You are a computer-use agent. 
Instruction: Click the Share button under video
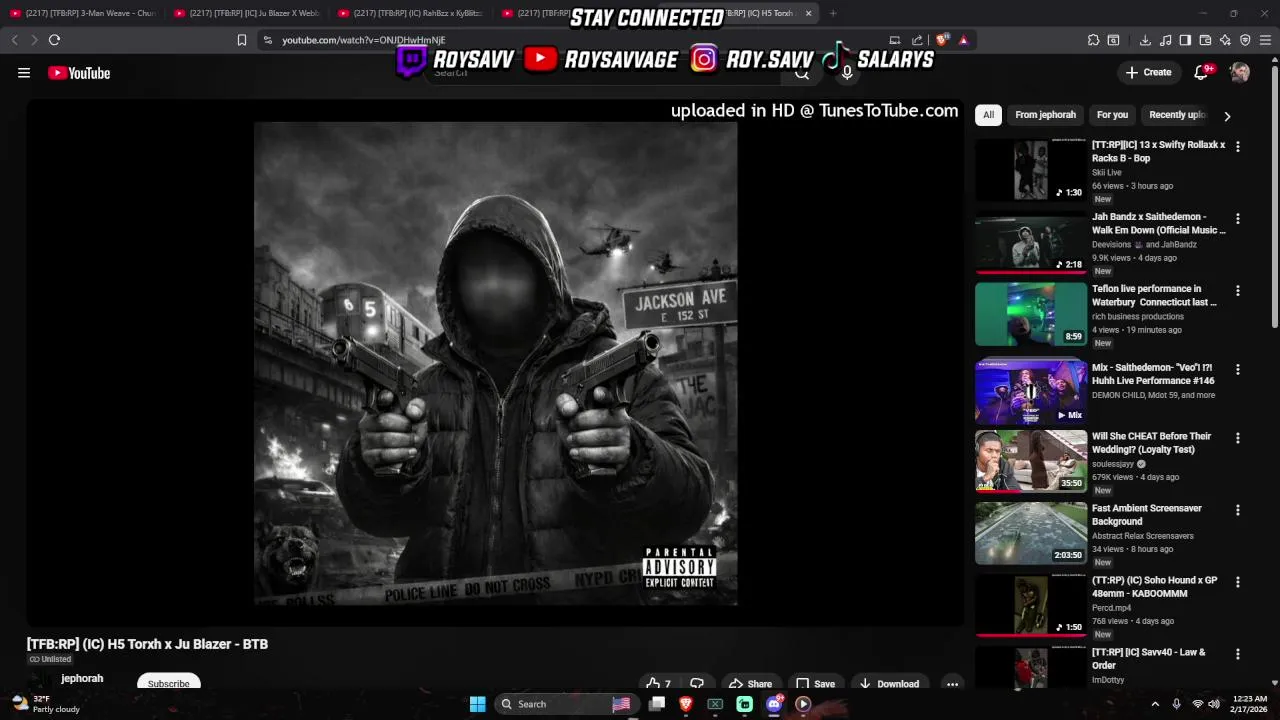click(x=750, y=684)
